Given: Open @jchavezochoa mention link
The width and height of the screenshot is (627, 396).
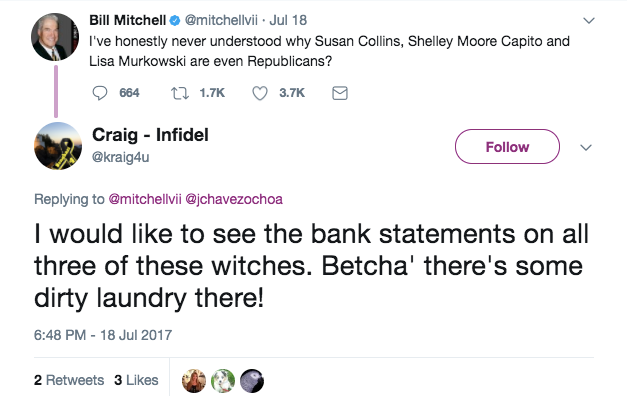Looking at the screenshot, I should (234, 199).
